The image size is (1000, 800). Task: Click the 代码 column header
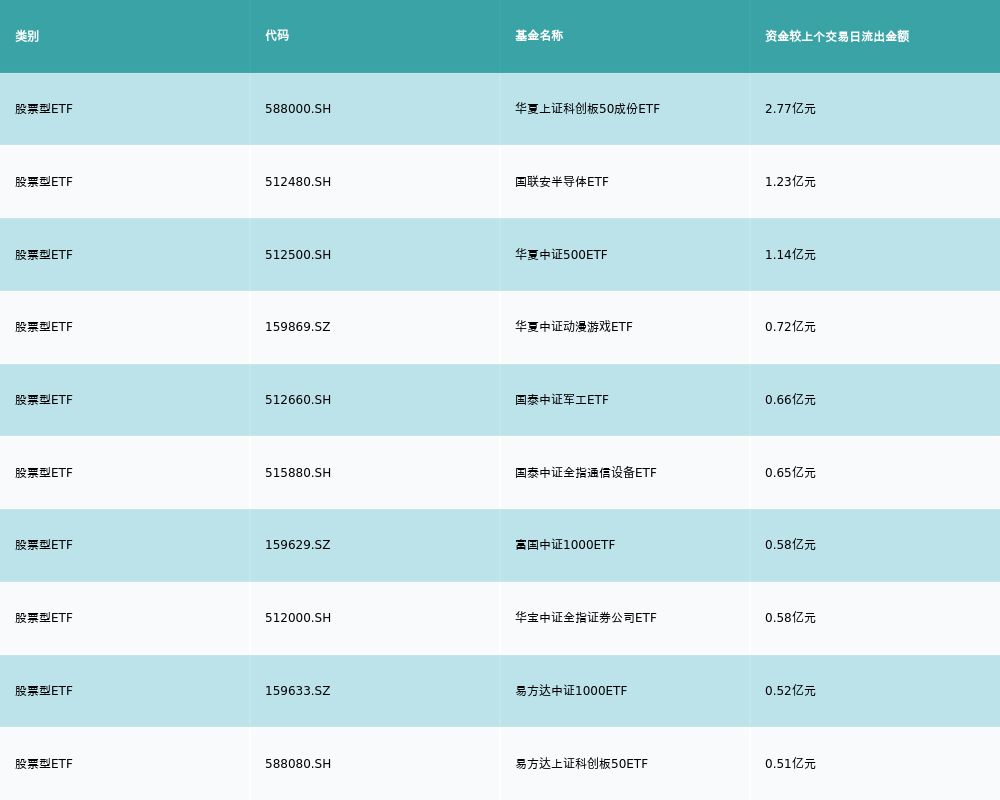point(277,36)
